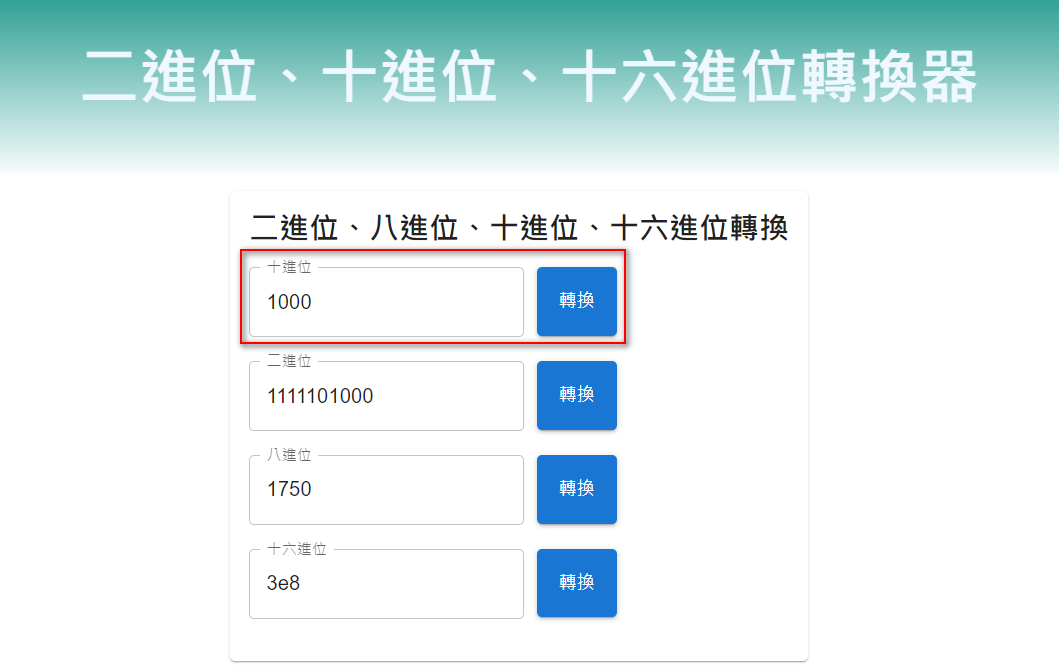The width and height of the screenshot is (1059, 668).
Task: Click the bottommost blue 轉換 button
Action: 576,583
